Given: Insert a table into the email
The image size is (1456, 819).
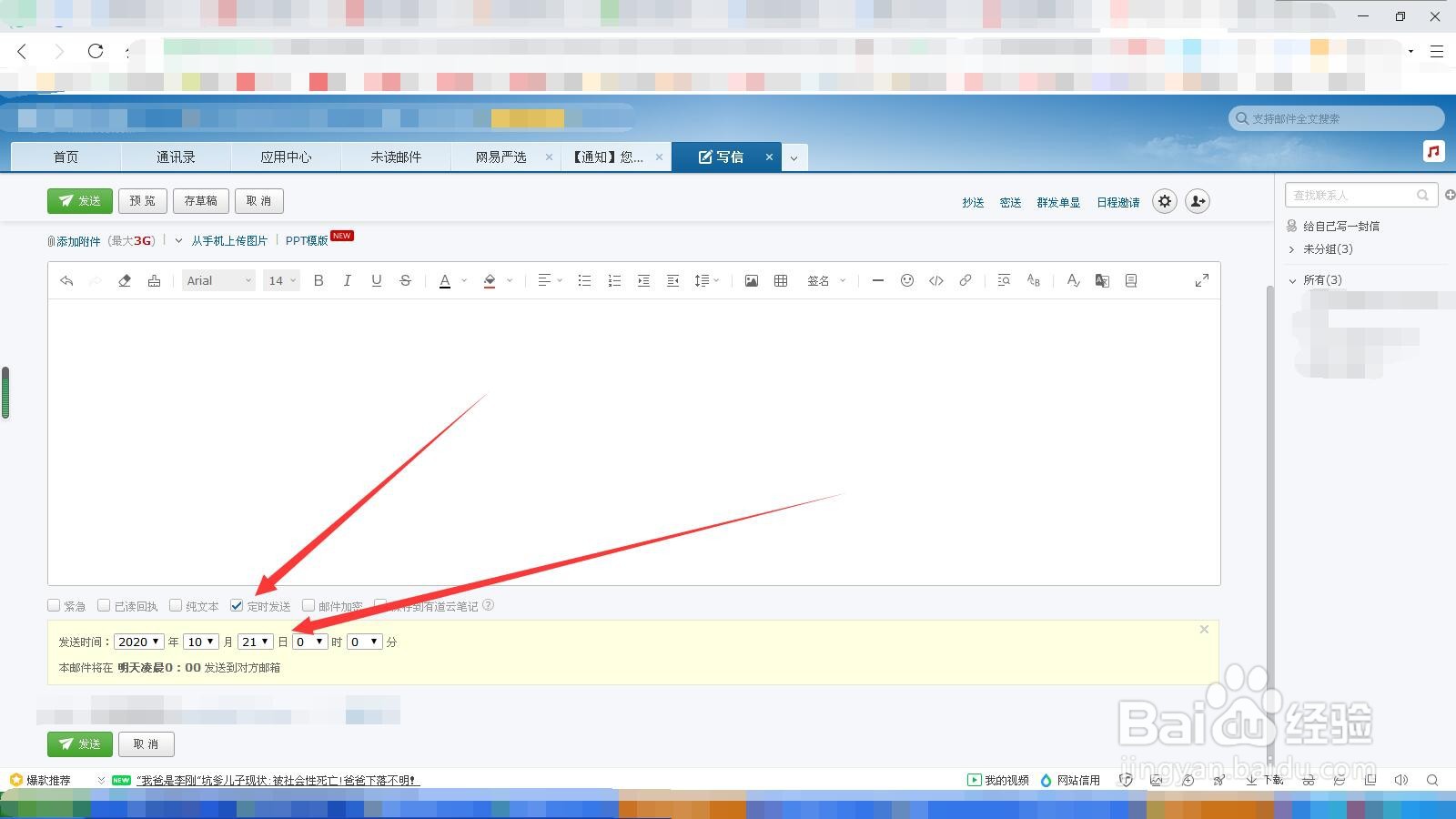Looking at the screenshot, I should (x=781, y=281).
